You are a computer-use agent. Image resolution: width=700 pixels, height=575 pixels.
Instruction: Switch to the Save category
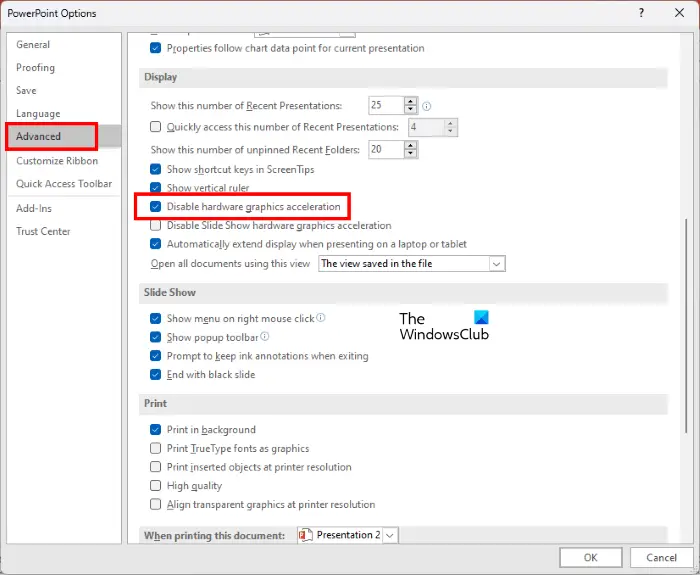[26, 90]
